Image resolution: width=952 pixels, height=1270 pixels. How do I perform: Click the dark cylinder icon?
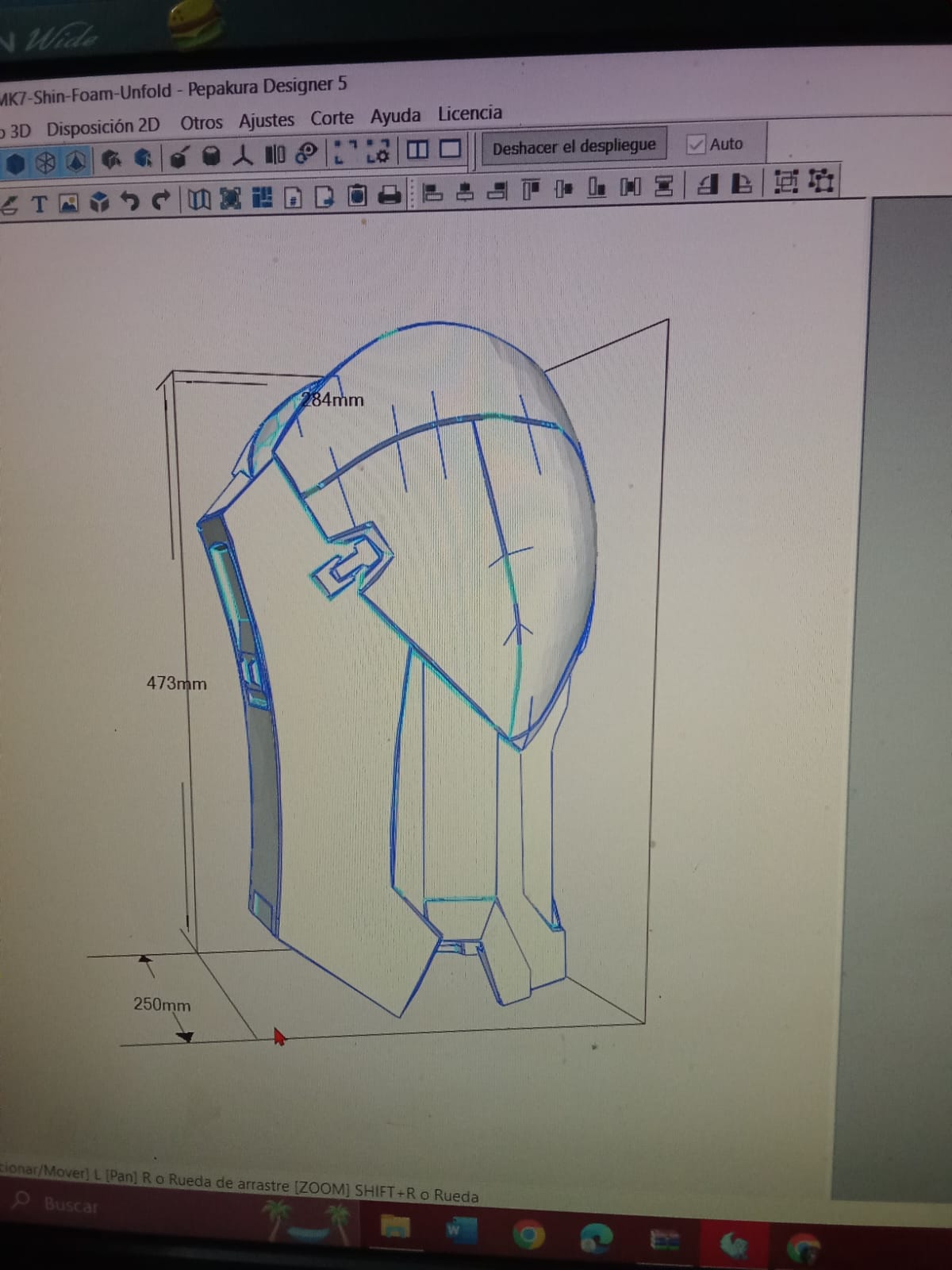(x=211, y=156)
